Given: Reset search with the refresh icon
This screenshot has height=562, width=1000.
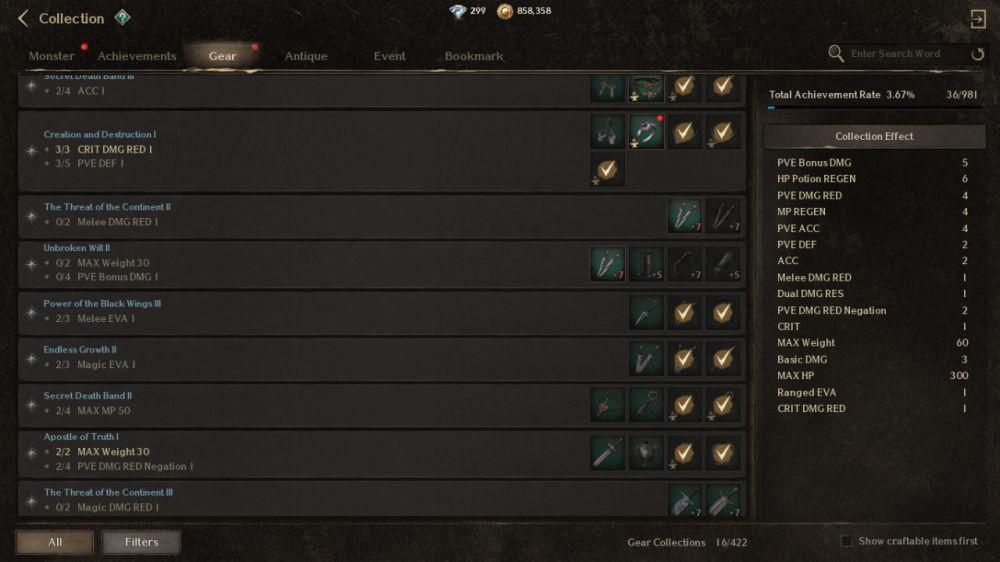Looking at the screenshot, I should (978, 54).
